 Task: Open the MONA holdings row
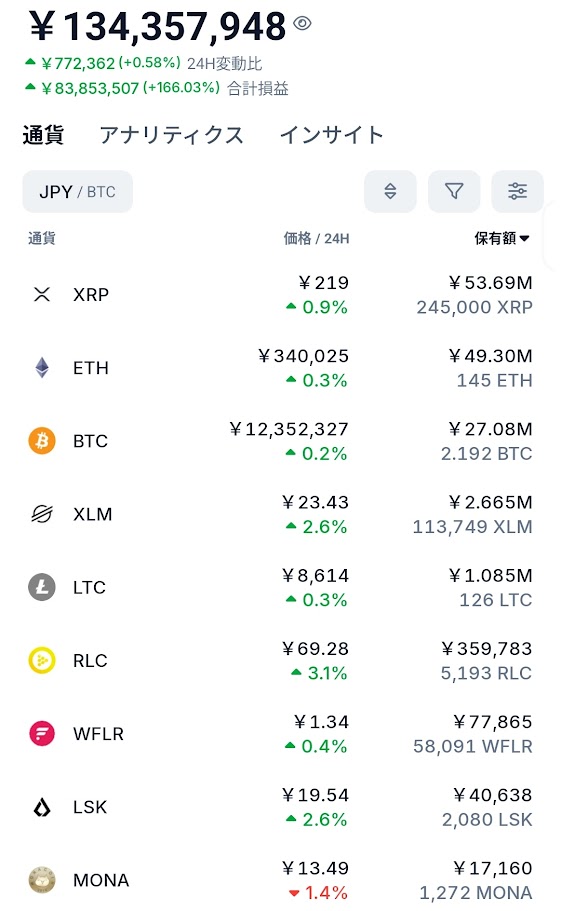point(280,880)
